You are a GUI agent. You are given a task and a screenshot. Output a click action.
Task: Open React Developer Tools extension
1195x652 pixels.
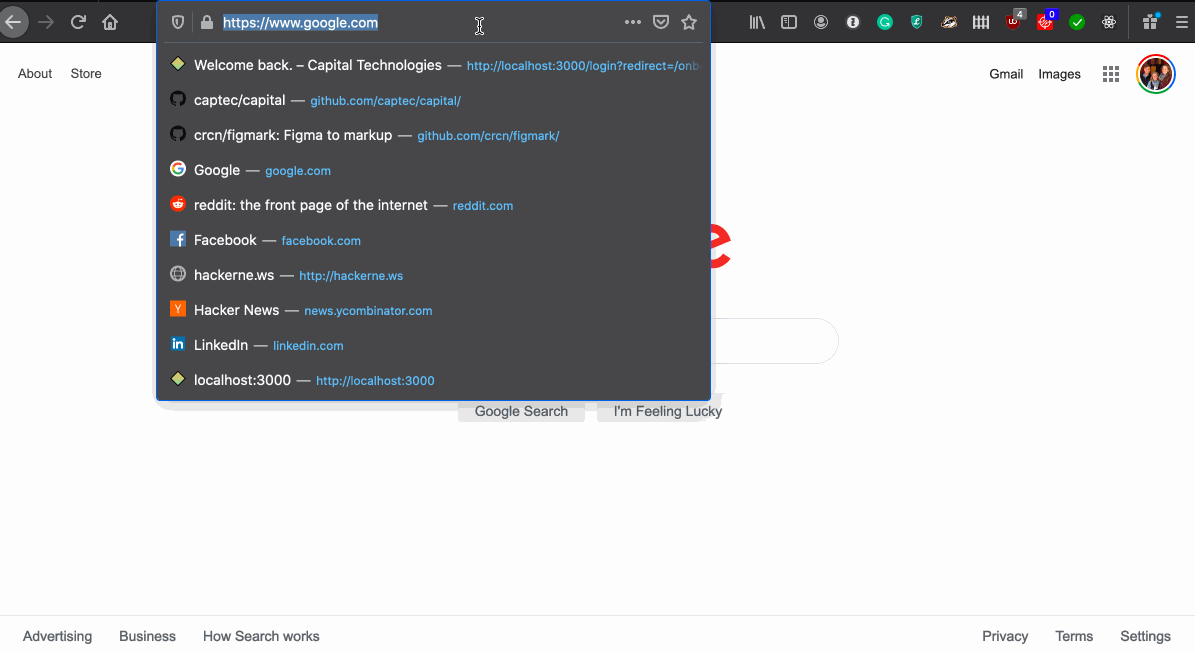pyautogui.click(x=1109, y=22)
